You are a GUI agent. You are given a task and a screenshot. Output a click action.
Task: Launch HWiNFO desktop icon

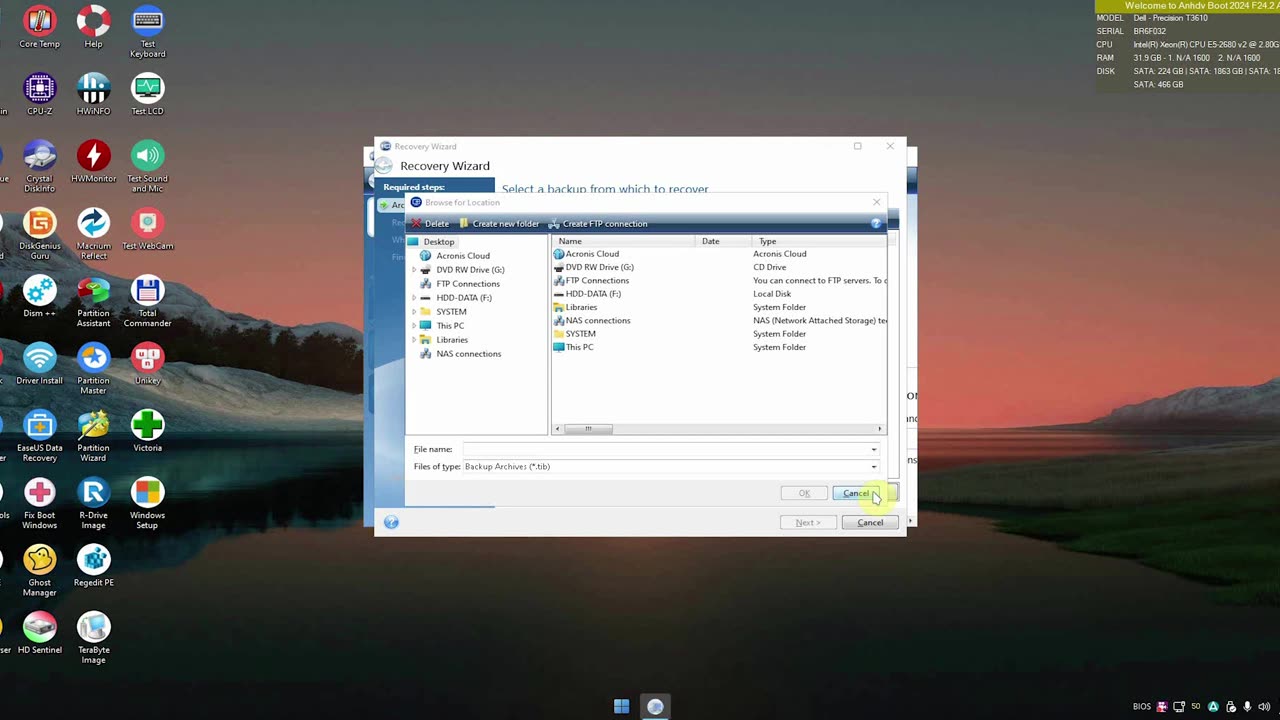pos(93,94)
